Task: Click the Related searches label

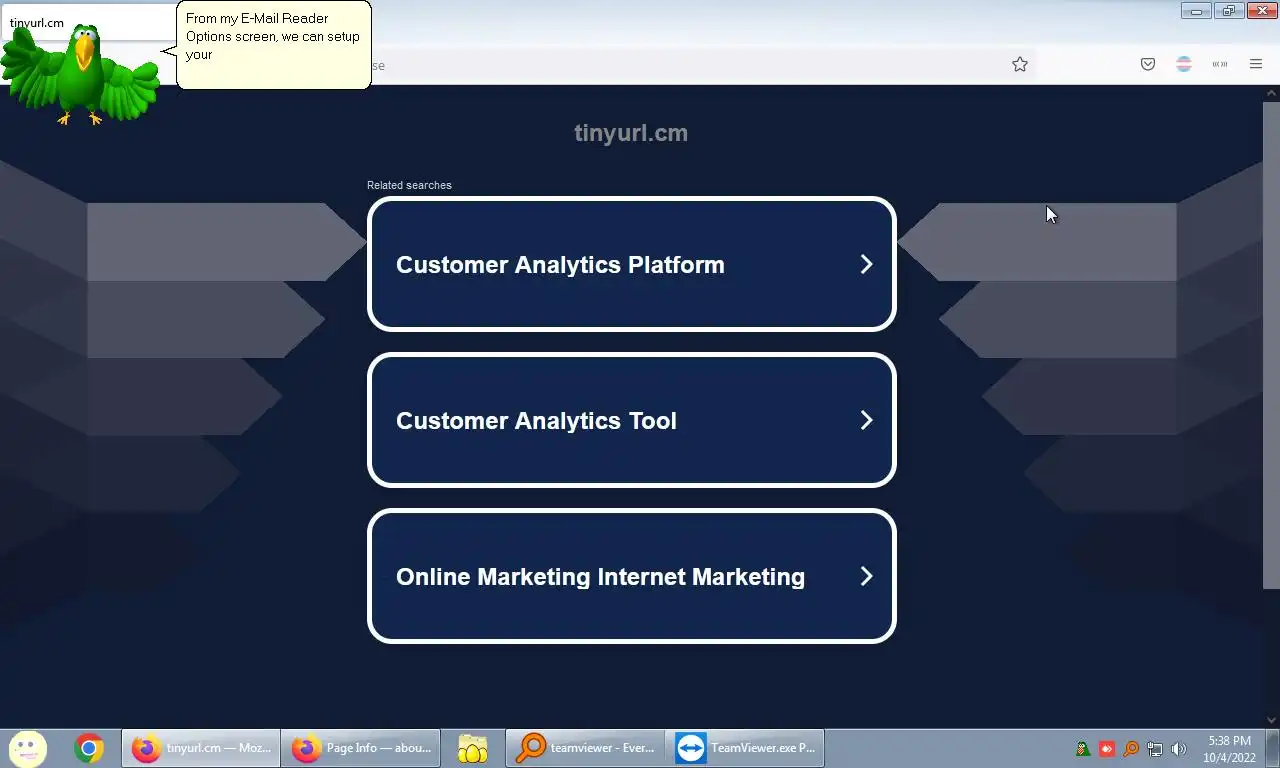Action: pos(409,185)
